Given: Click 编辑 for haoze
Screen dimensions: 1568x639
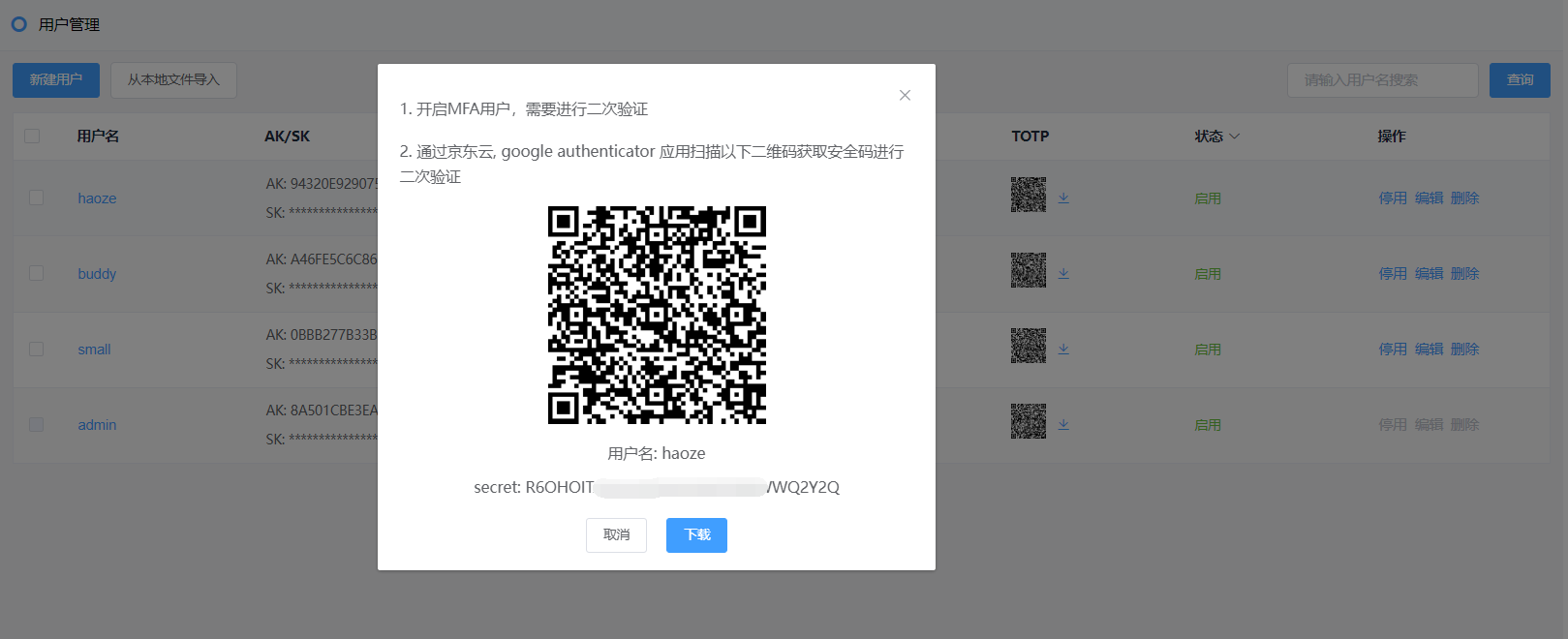Looking at the screenshot, I should pos(1429,198).
